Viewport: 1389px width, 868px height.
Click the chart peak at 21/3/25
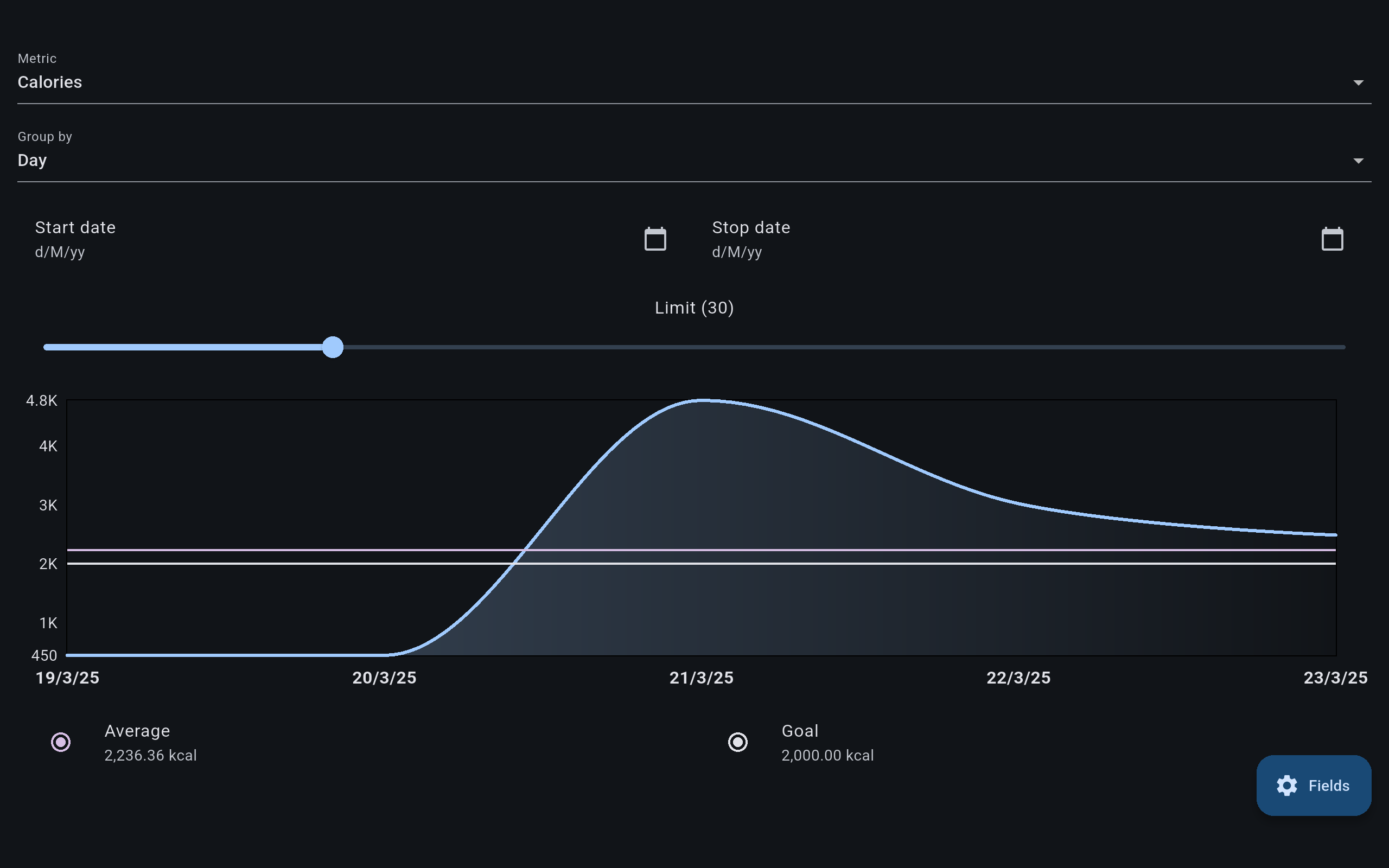[x=702, y=400]
